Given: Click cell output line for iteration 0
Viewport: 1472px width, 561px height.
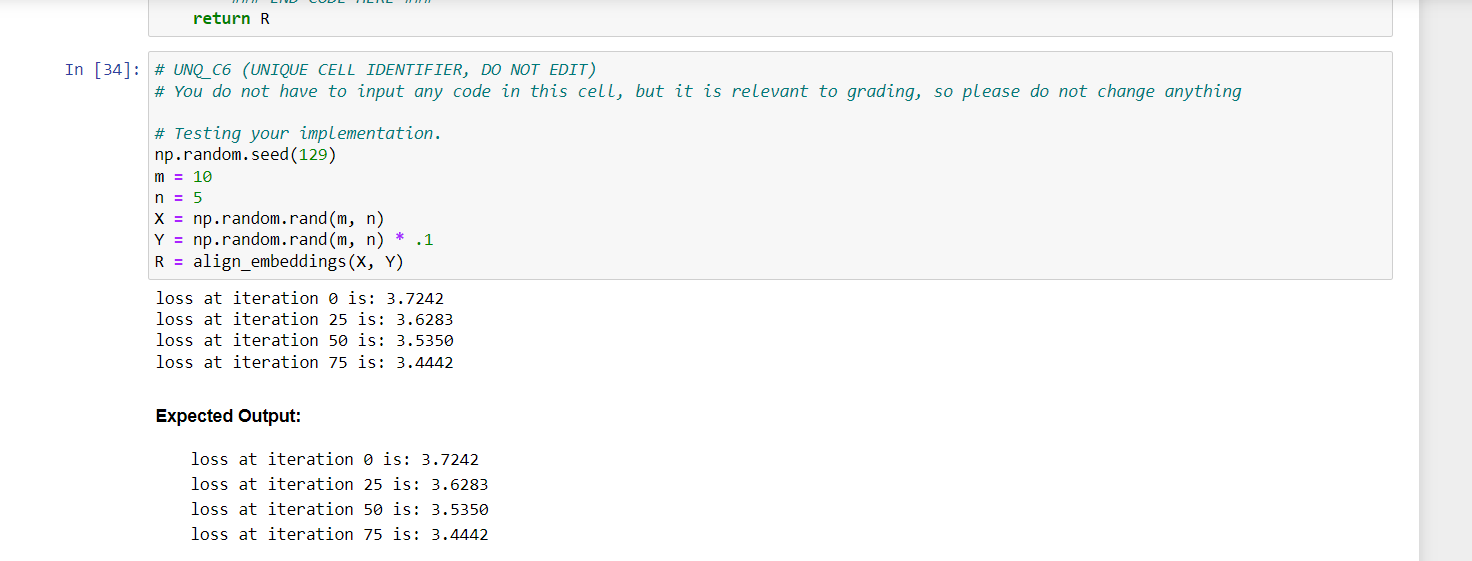Looking at the screenshot, I should (300, 298).
